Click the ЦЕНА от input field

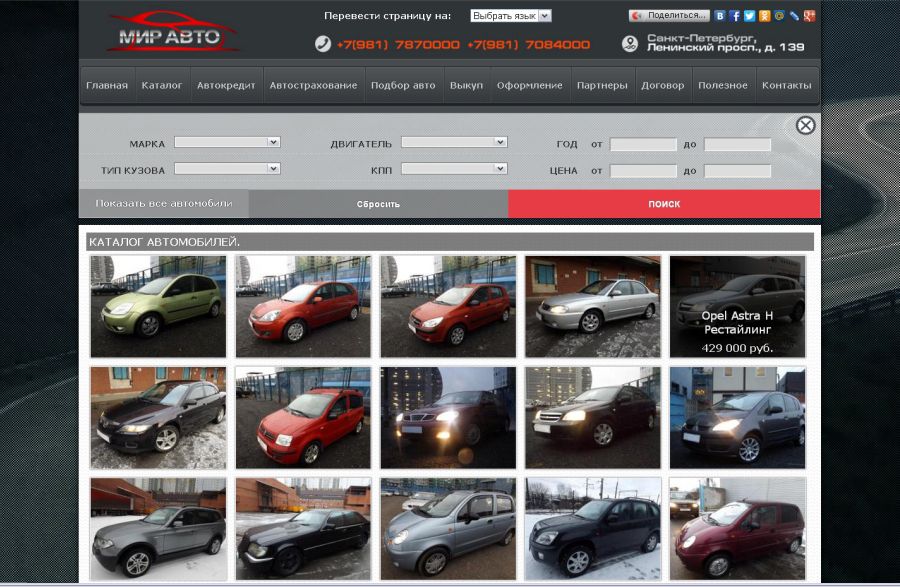point(643,170)
